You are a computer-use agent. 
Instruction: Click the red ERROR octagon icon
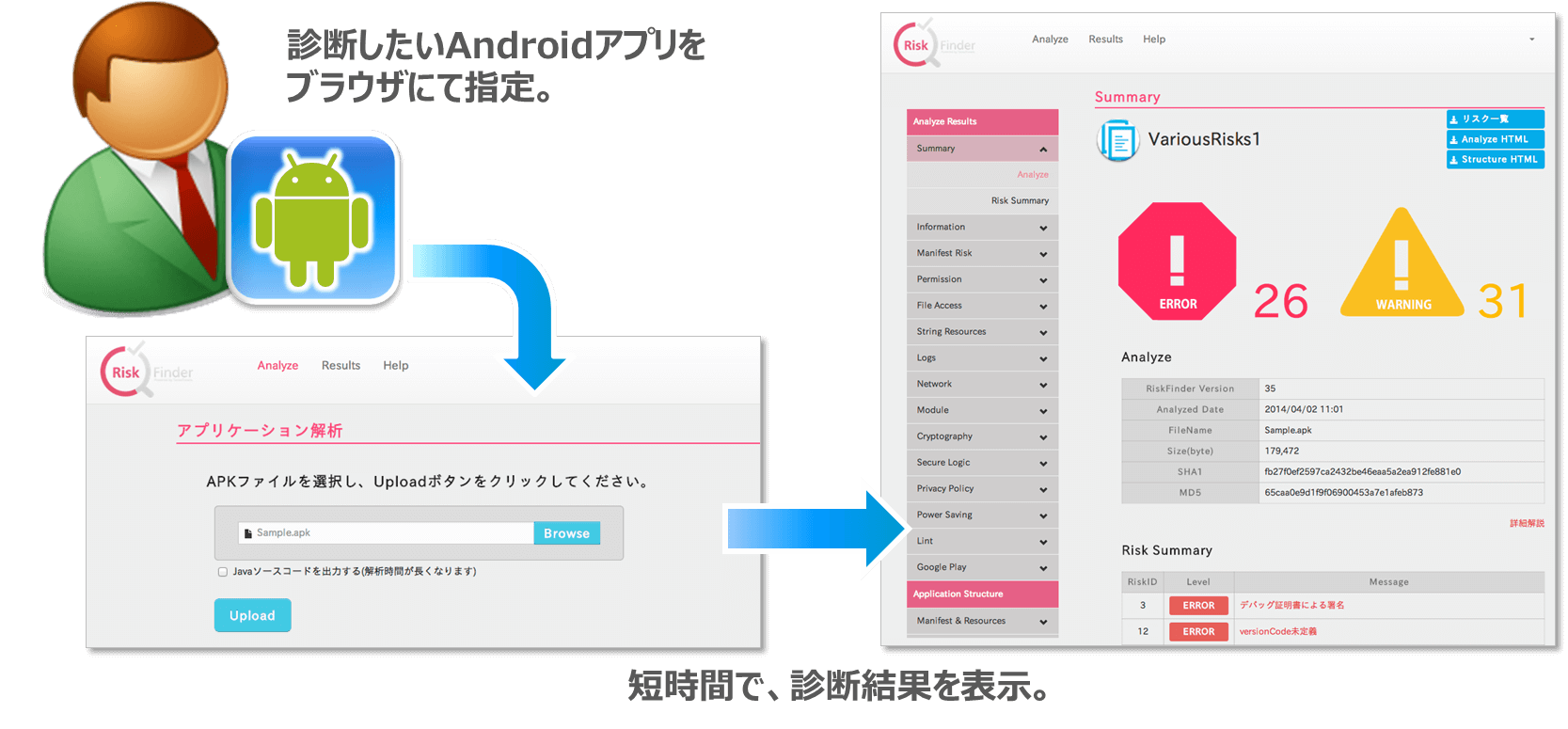point(1177,261)
